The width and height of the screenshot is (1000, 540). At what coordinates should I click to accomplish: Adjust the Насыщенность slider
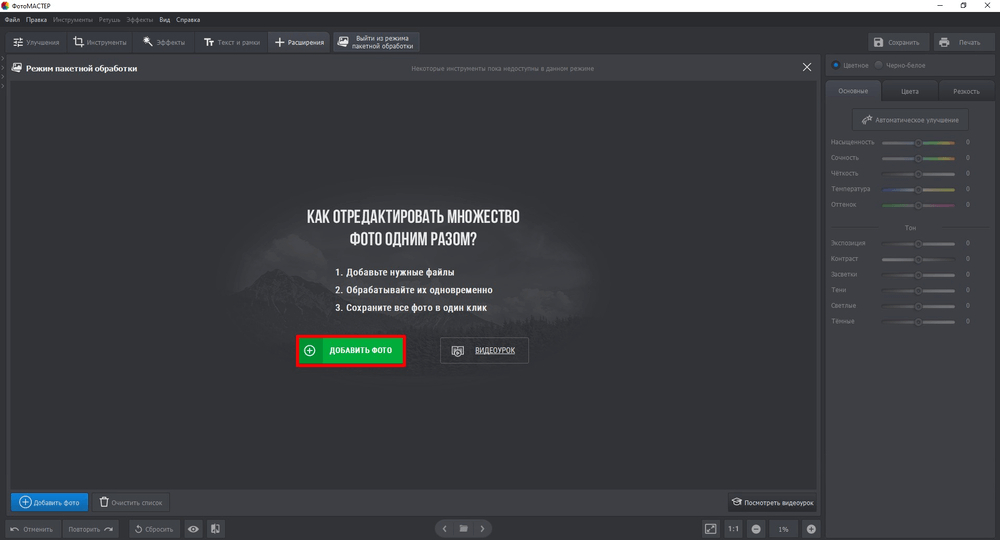pos(918,142)
